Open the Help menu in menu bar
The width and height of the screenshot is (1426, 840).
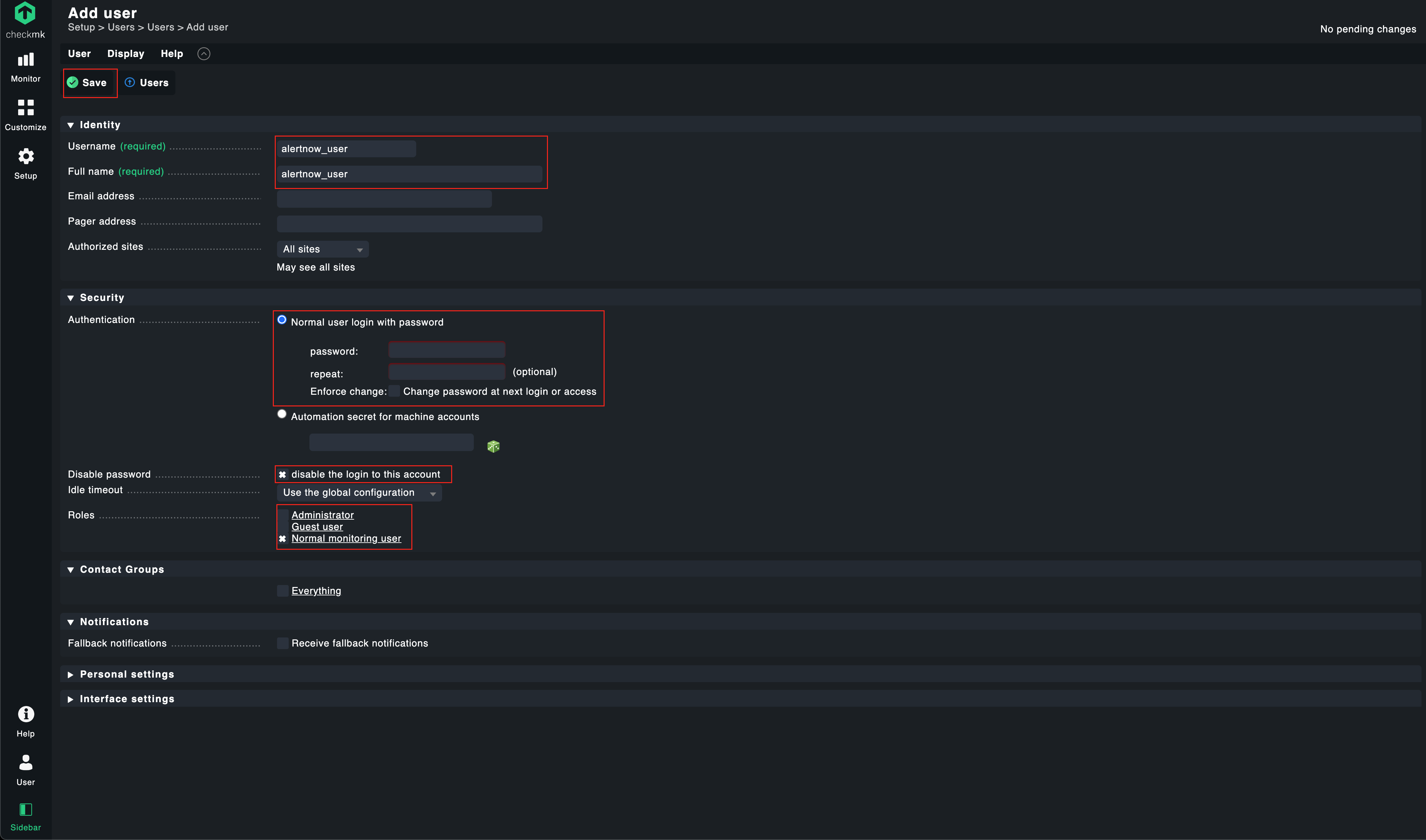(172, 54)
